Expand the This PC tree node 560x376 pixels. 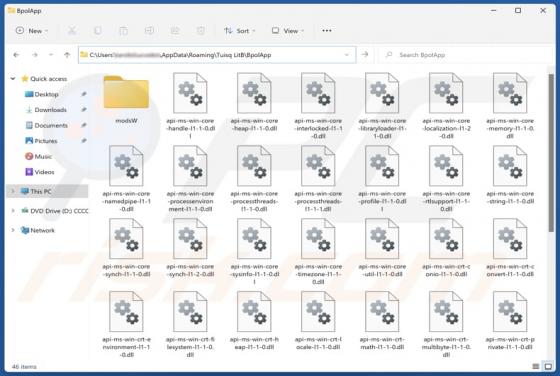tap(13, 191)
